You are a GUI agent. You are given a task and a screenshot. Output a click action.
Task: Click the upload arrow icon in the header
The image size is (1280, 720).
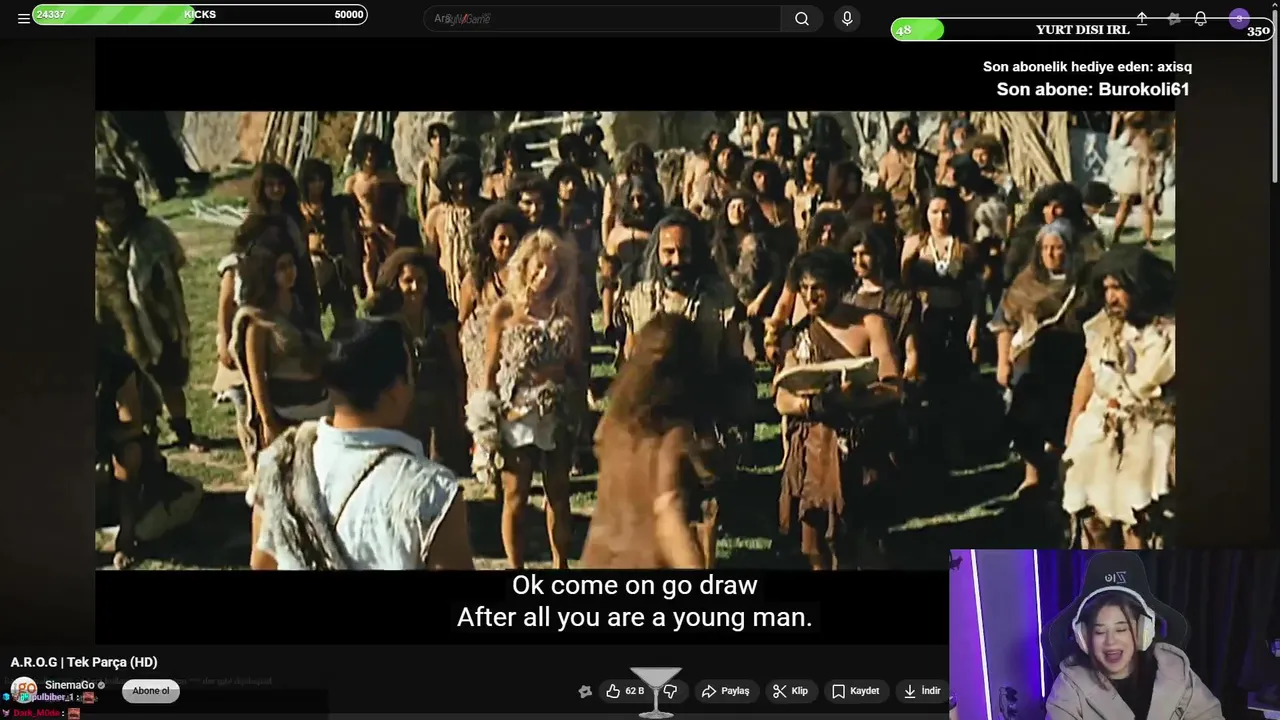pyautogui.click(x=1142, y=19)
